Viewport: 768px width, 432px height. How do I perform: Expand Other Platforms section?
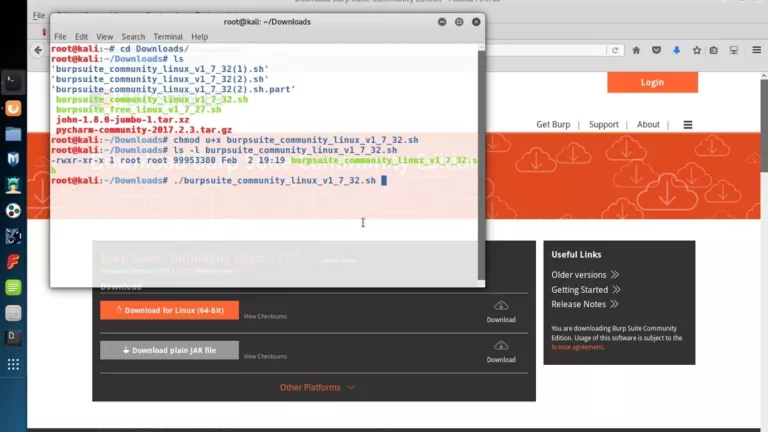click(317, 387)
